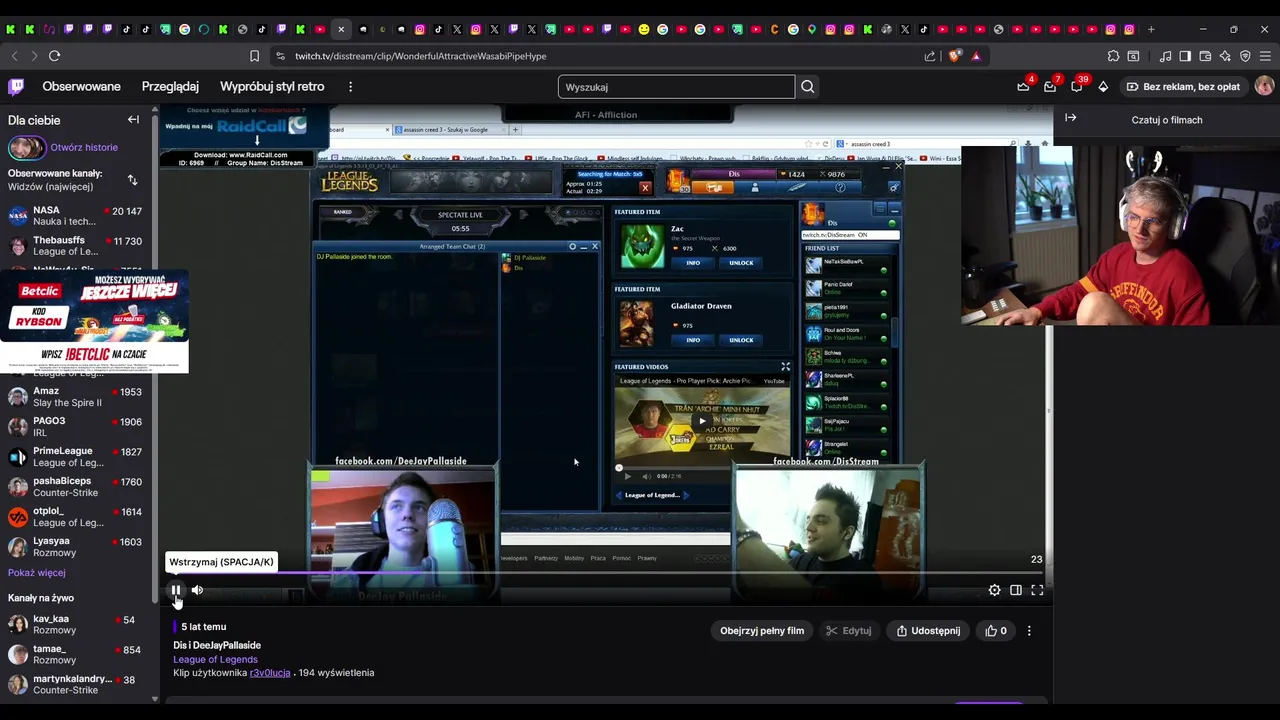
Task: Click Bez reklam, bez opłat button
Action: pyautogui.click(x=1183, y=87)
